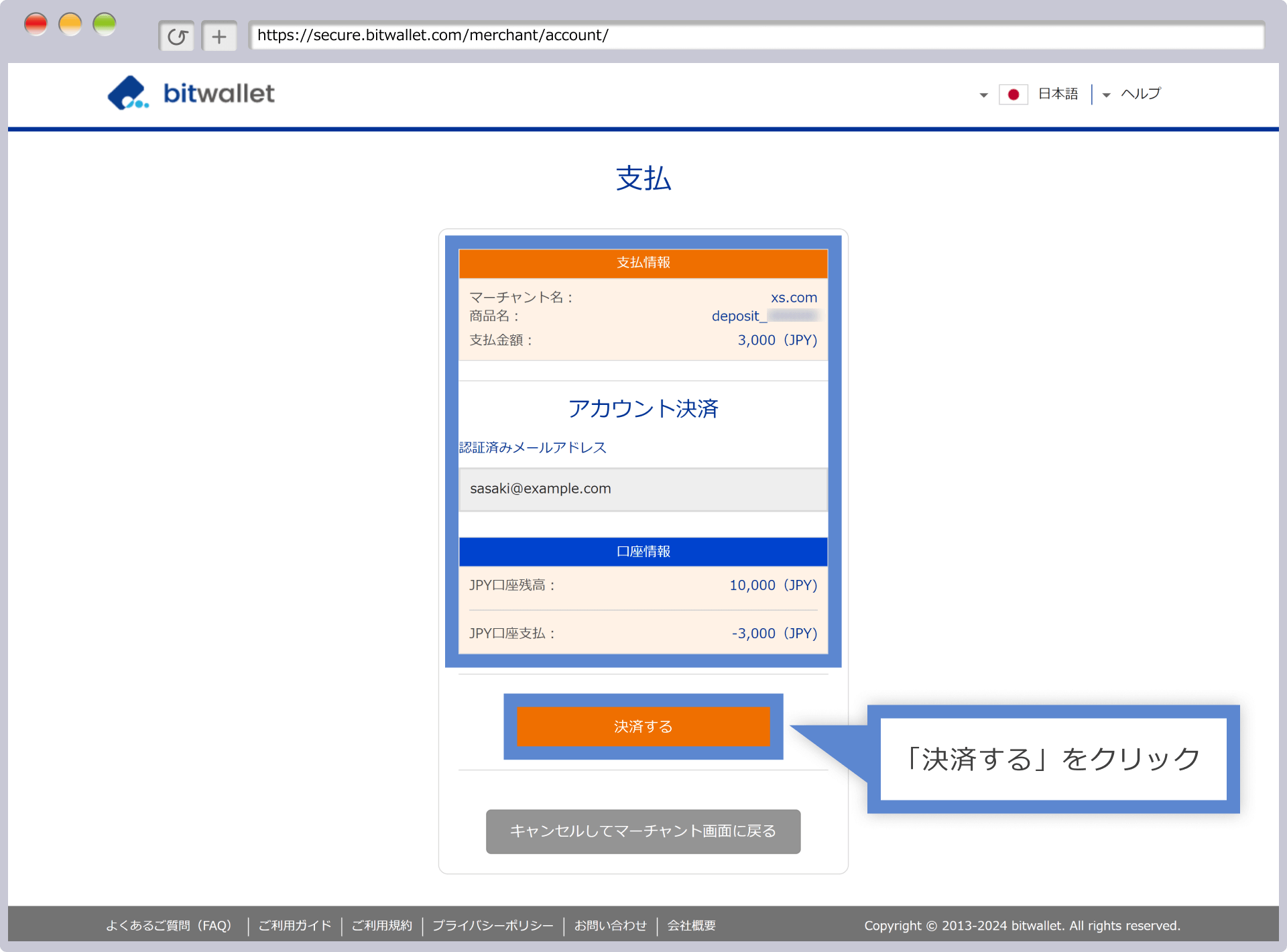Click the copyright notice text
The image size is (1287, 952).
coord(1022,926)
